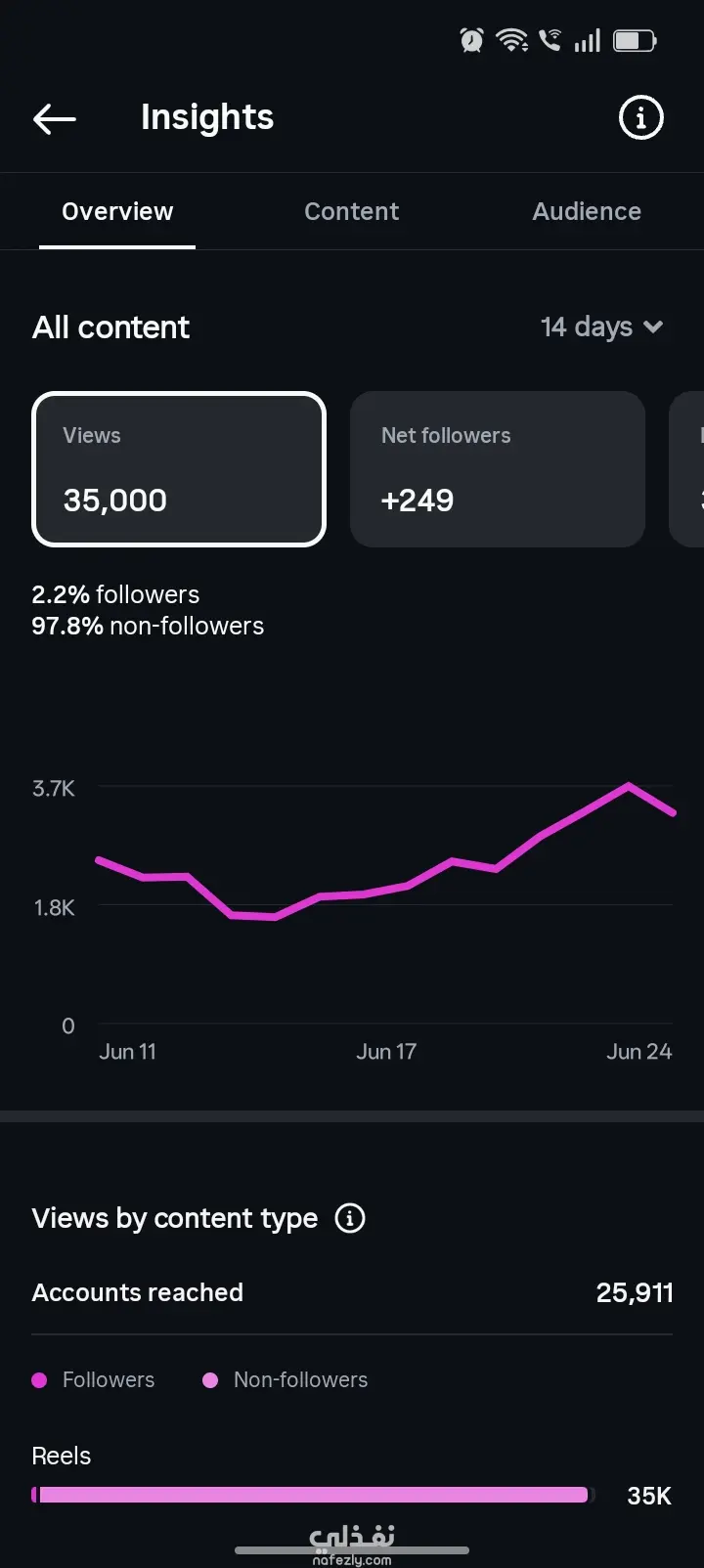The width and height of the screenshot is (704, 1568).
Task: Open the Insights info icon
Action: [x=641, y=118]
